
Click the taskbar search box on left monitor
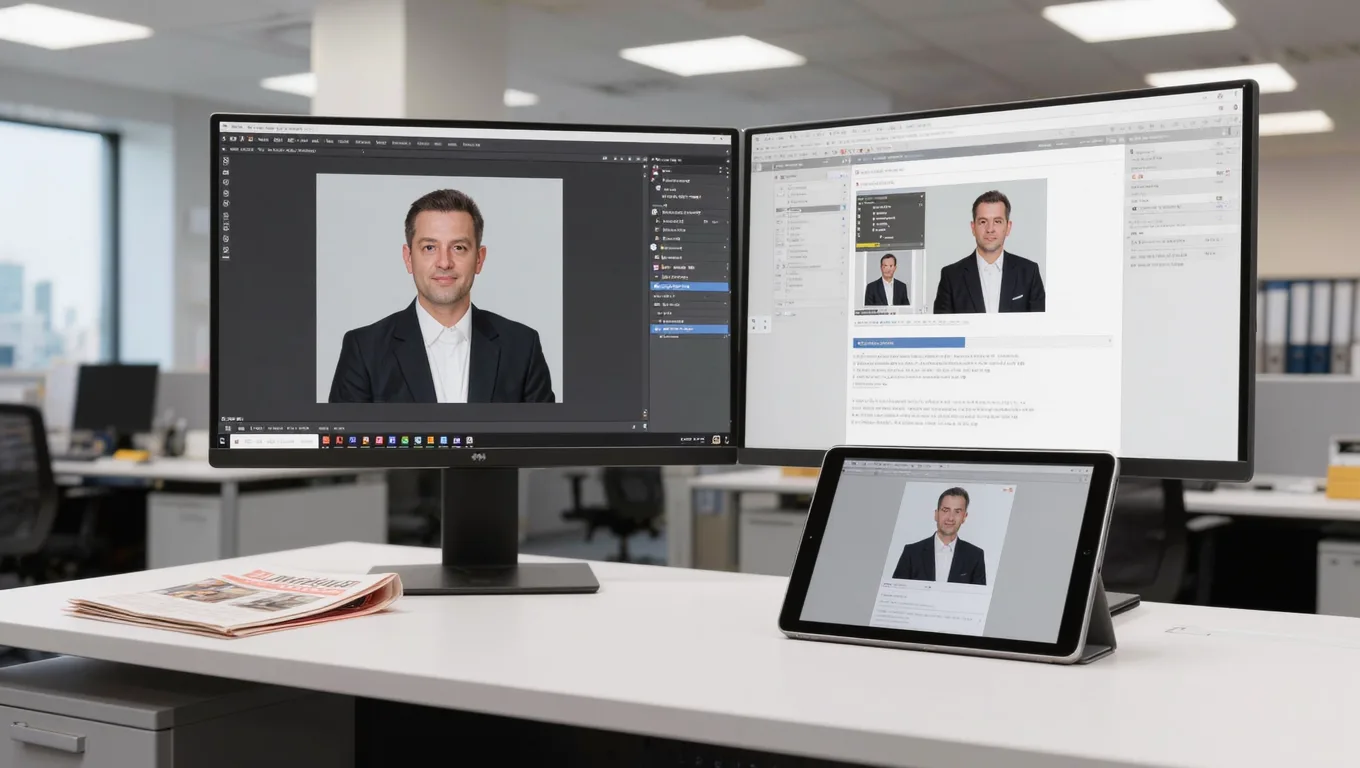coord(274,441)
